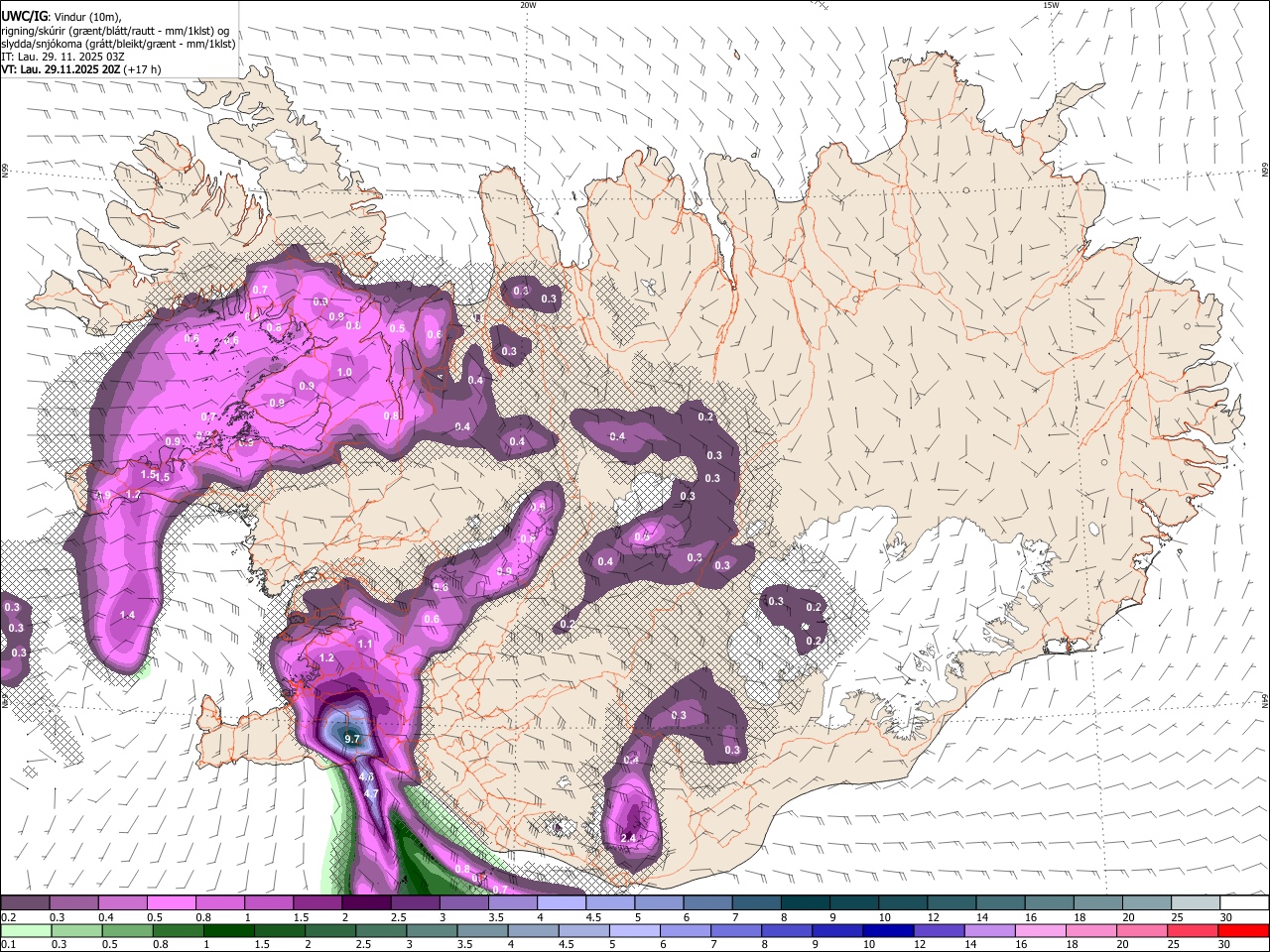This screenshot has width=1270, height=952.
Task: Click the 0.2 label on the upper legend
Action: [x=9, y=917]
